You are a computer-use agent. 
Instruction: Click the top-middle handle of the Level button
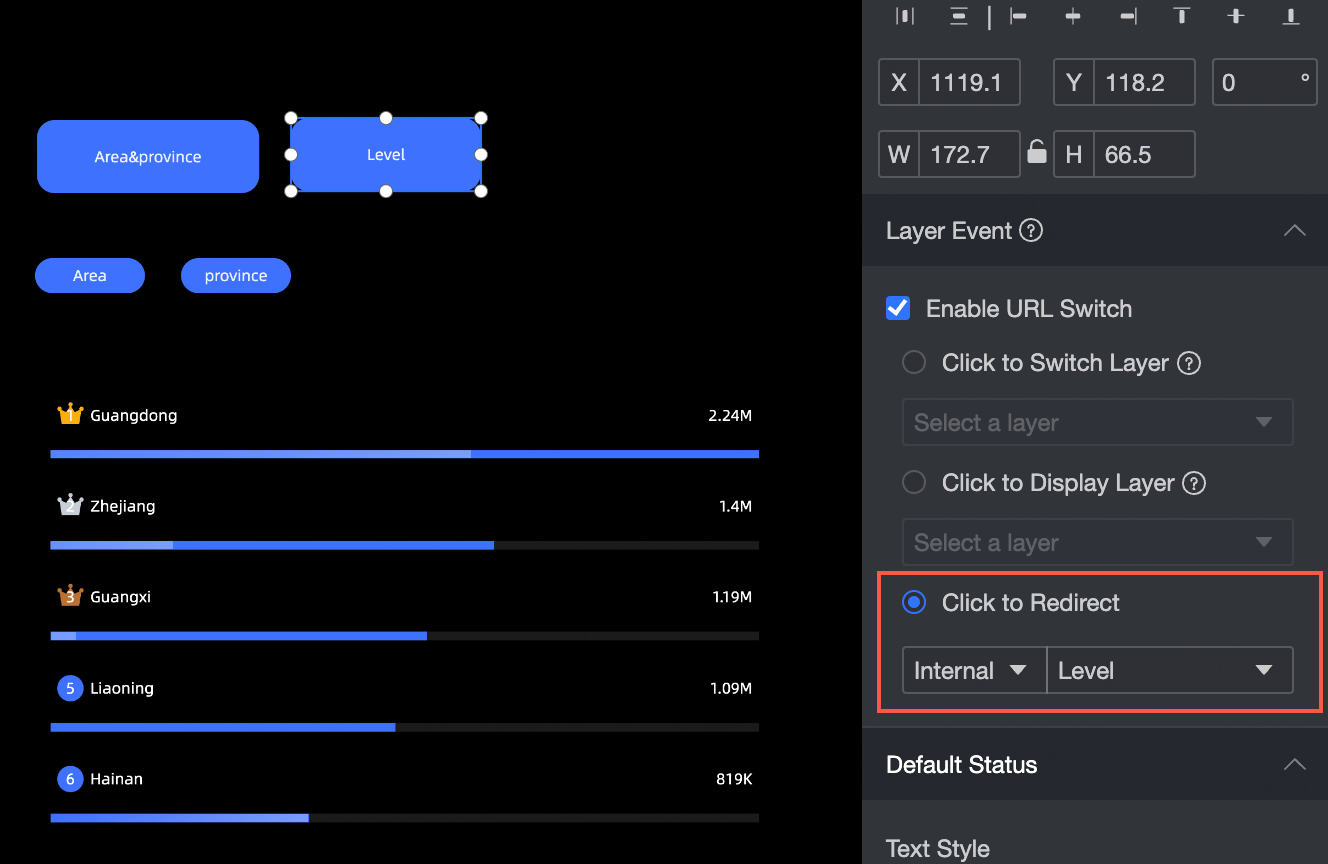click(386, 118)
